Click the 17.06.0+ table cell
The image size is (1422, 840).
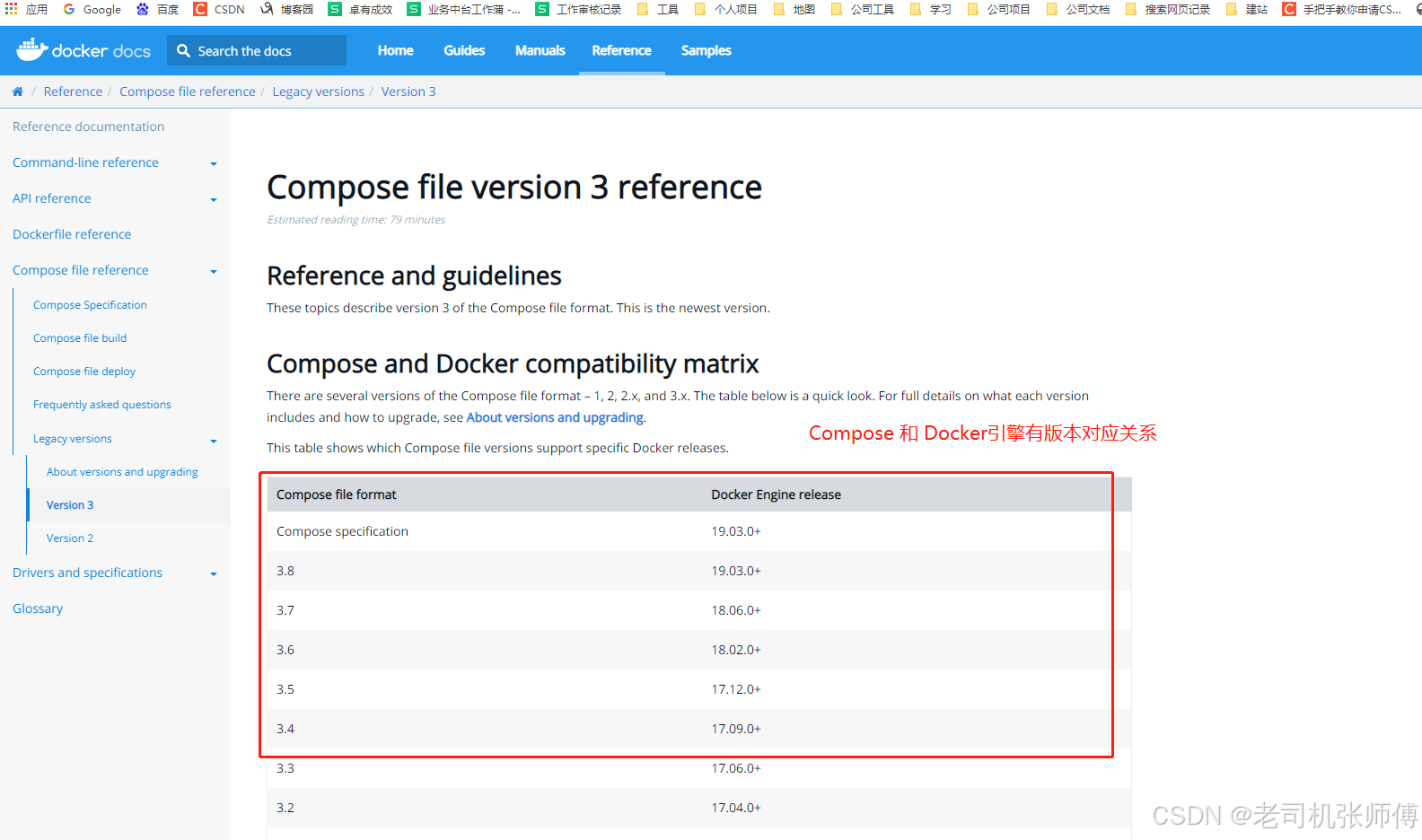click(736, 768)
